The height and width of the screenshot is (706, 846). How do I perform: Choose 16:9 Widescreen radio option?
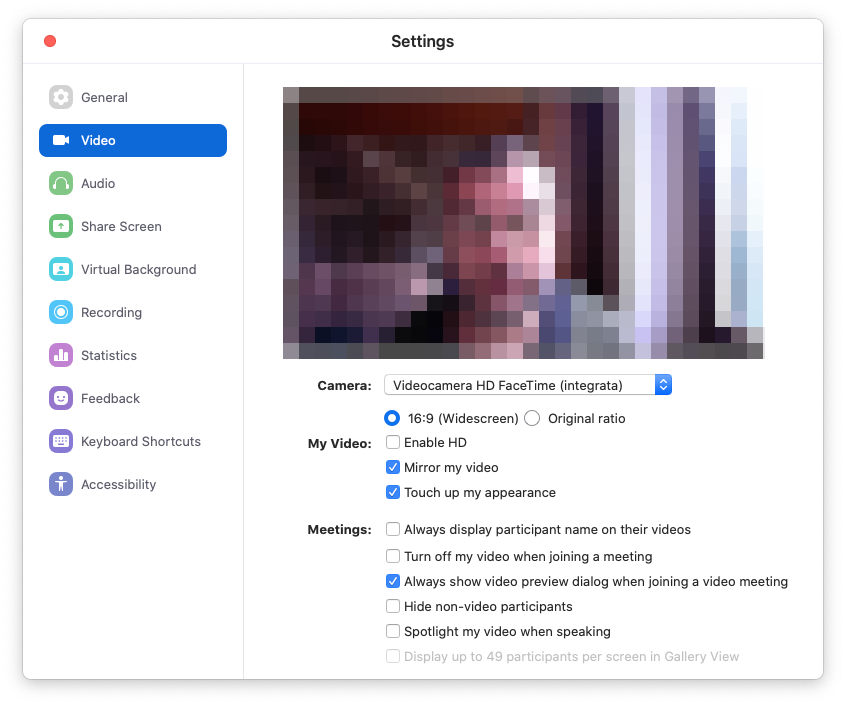pyautogui.click(x=392, y=418)
